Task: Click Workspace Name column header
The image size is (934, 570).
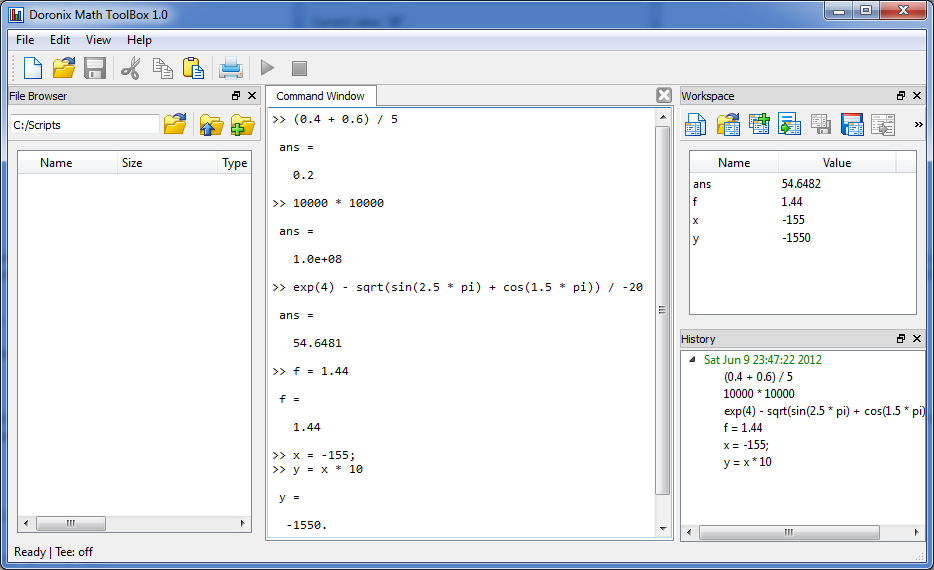Action: (x=734, y=163)
